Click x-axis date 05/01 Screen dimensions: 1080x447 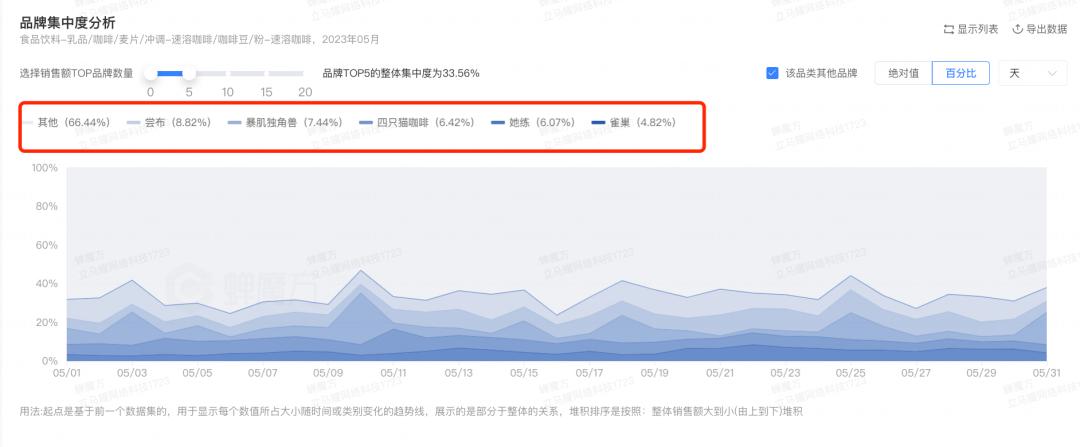pyautogui.click(x=66, y=373)
